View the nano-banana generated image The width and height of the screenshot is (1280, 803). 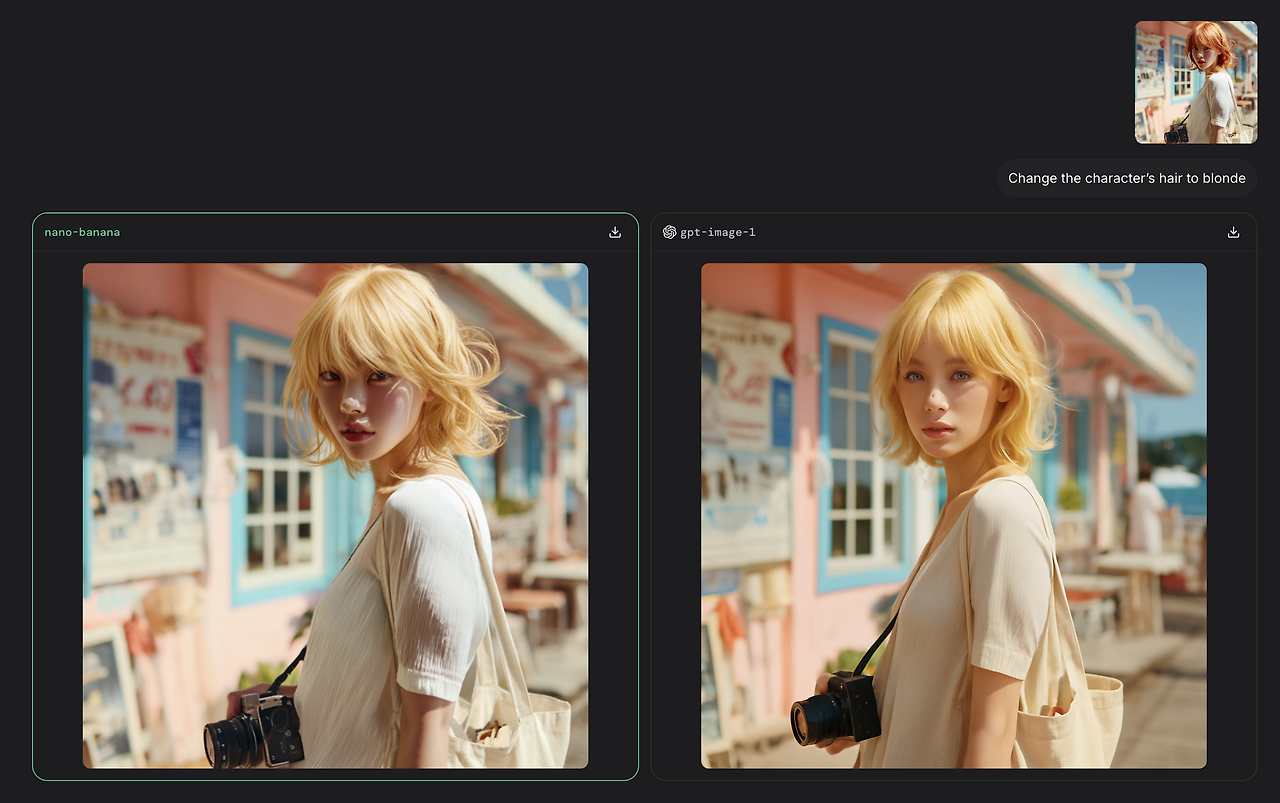[335, 515]
